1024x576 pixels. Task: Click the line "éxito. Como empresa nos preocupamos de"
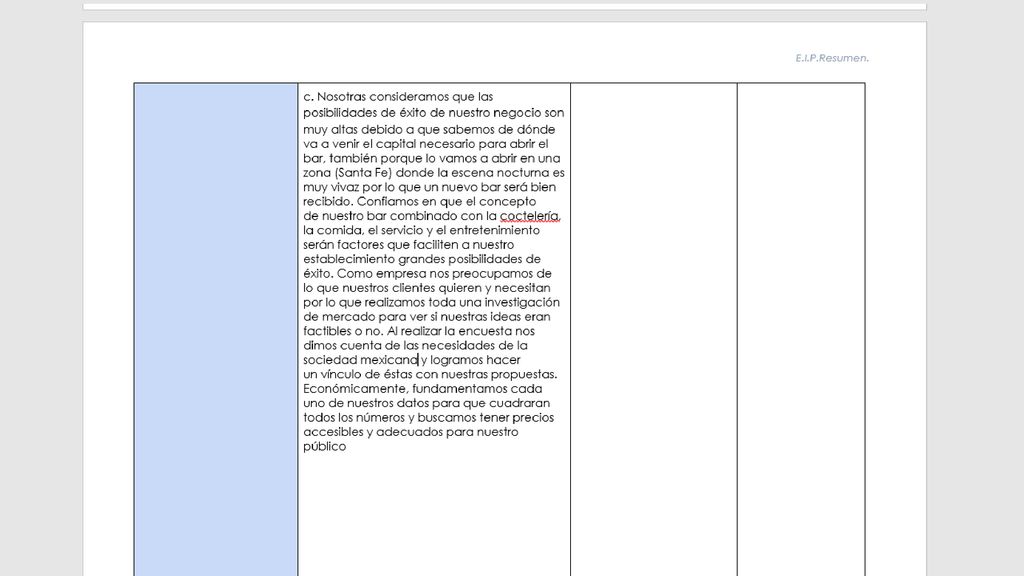tap(427, 273)
